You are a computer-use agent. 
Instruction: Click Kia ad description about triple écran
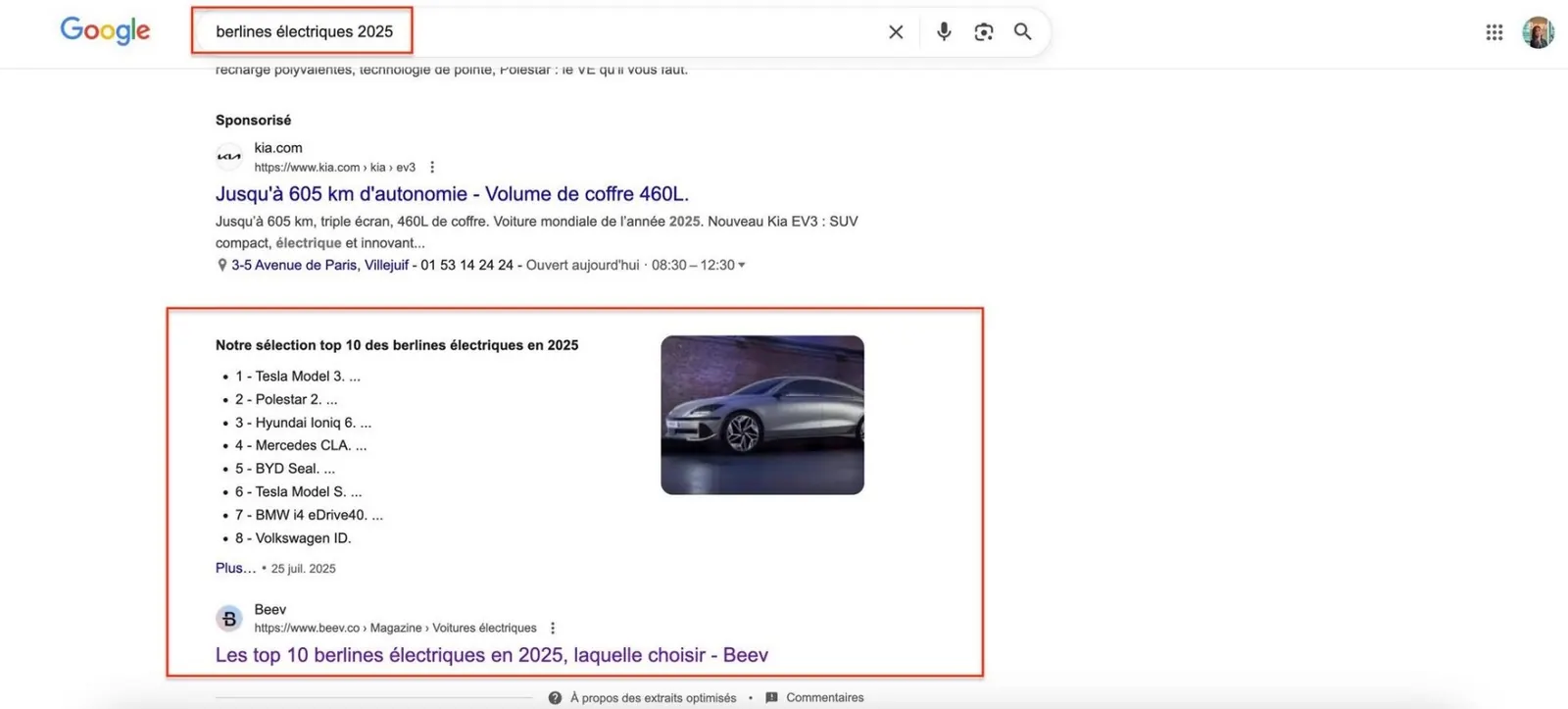[536, 231]
